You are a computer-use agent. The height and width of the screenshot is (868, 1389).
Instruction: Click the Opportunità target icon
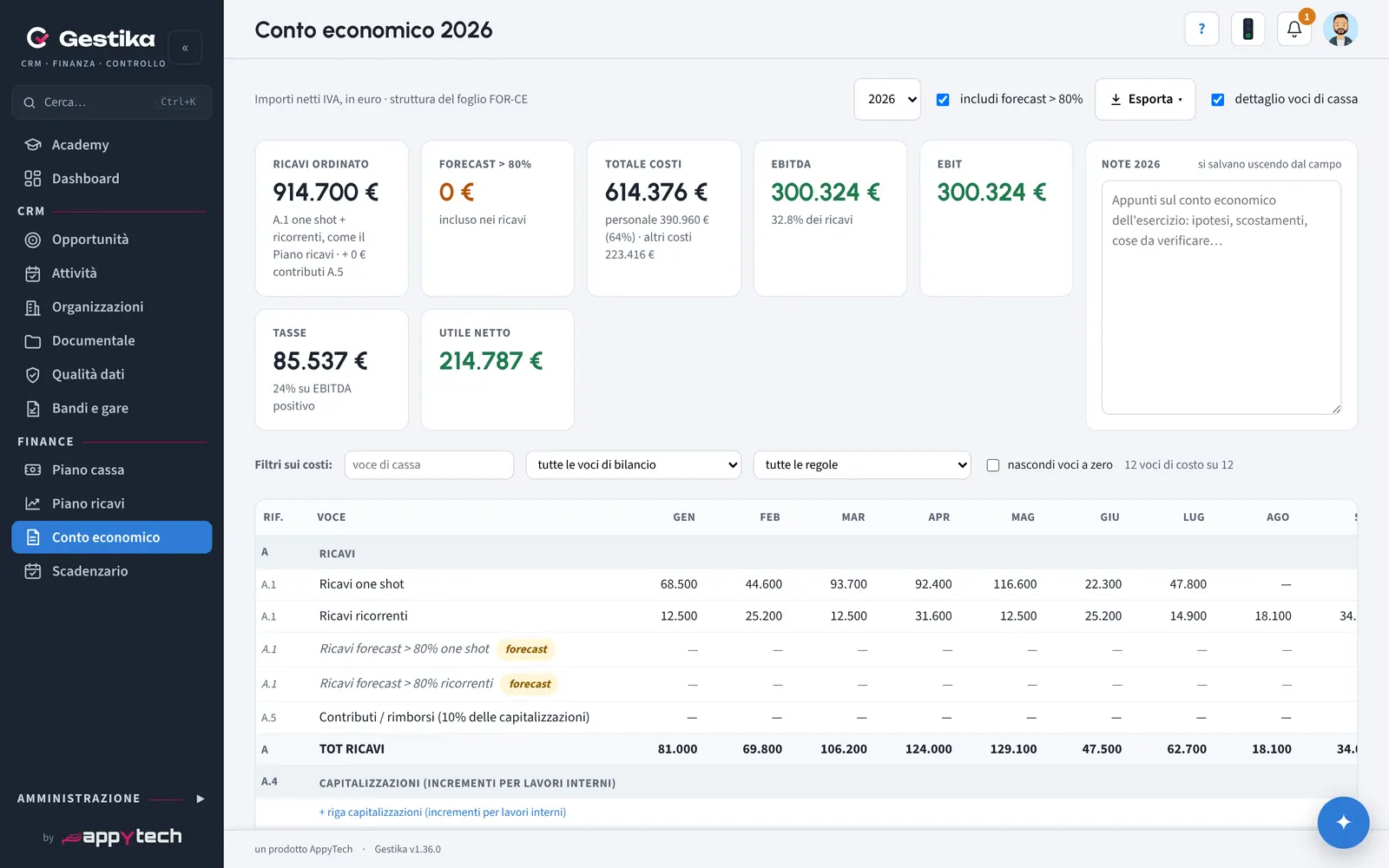point(33,240)
